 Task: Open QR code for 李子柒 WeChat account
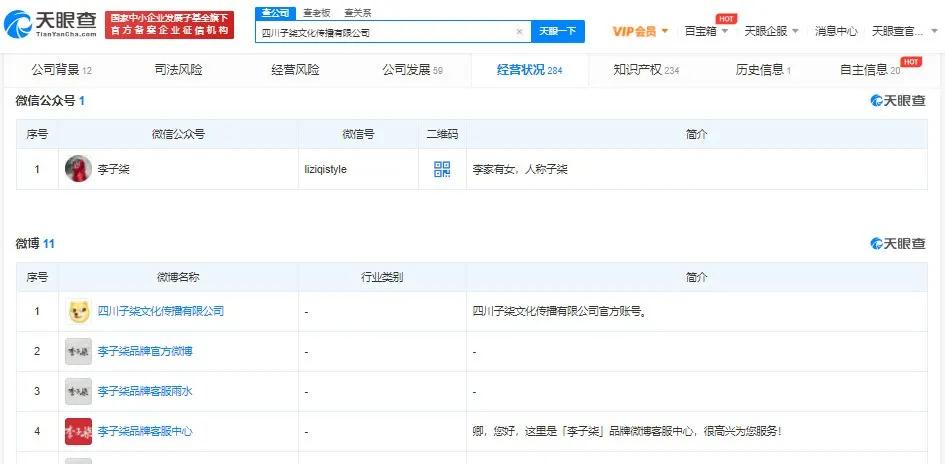[442, 169]
